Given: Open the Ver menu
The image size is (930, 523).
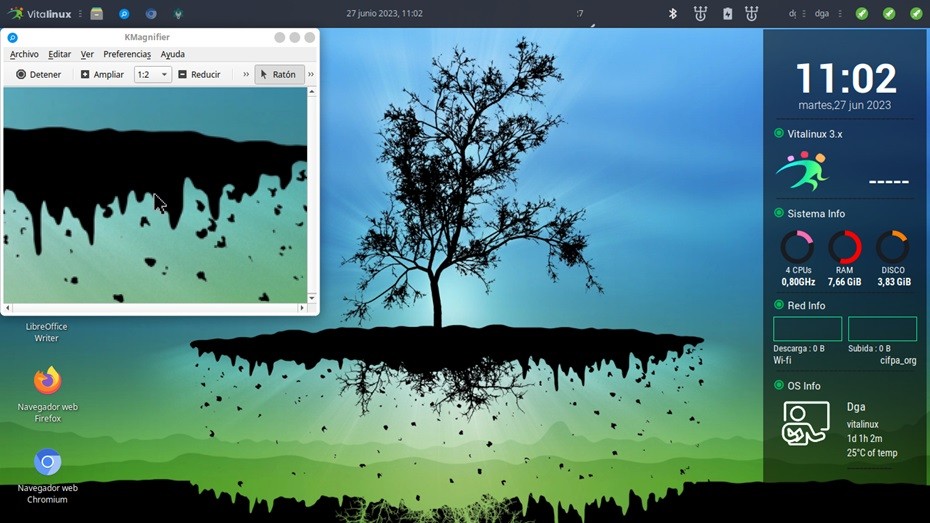Looking at the screenshot, I should [87, 54].
